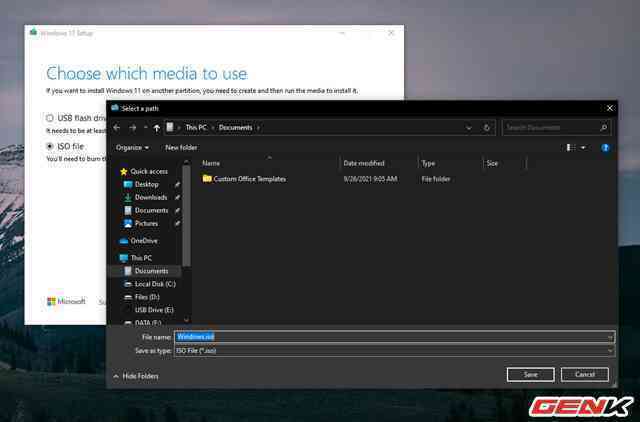Viewport: 640px width, 422px height.
Task: Sort by the Size column
Action: tap(492, 163)
